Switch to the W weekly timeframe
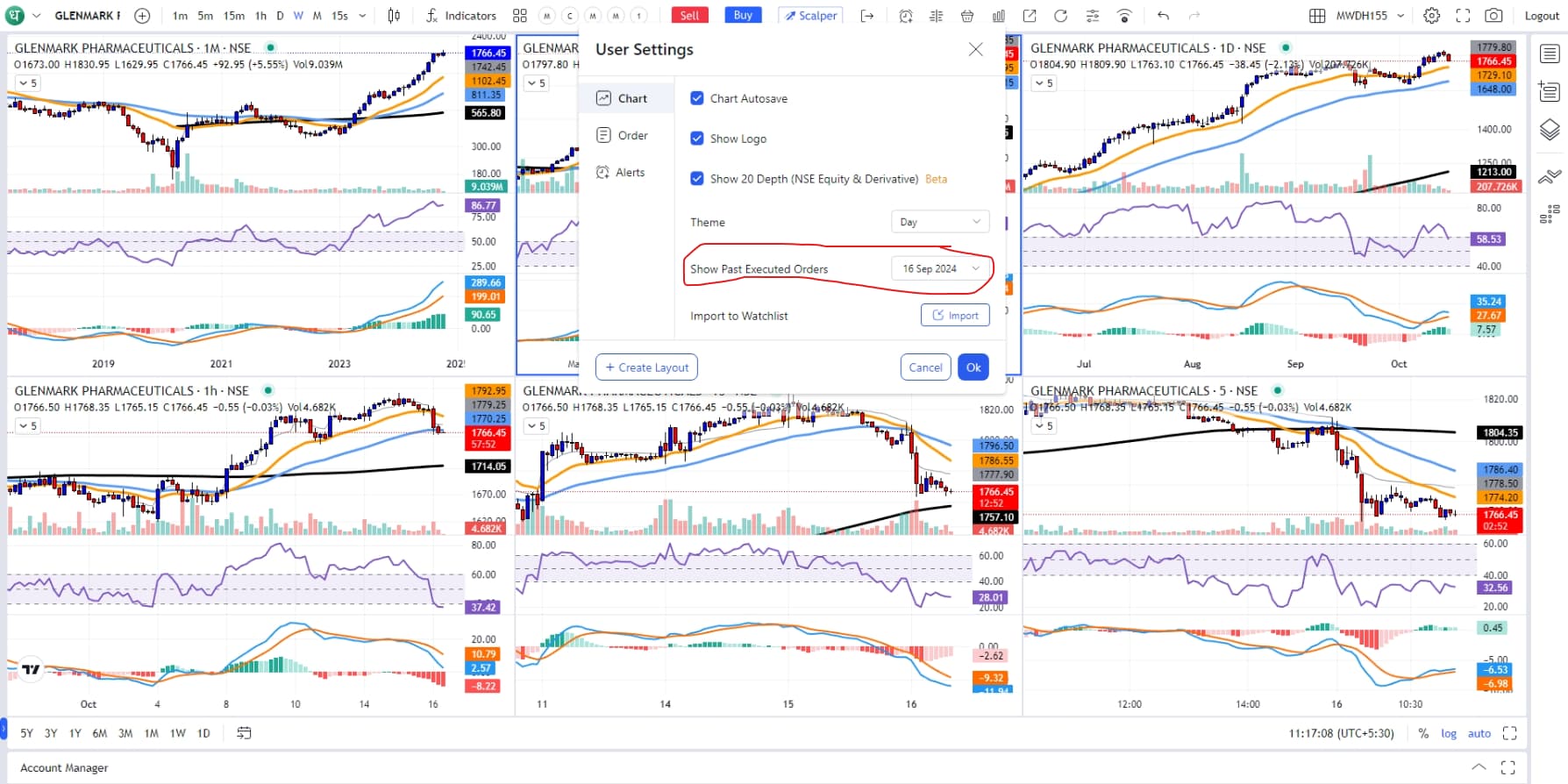 298,16
